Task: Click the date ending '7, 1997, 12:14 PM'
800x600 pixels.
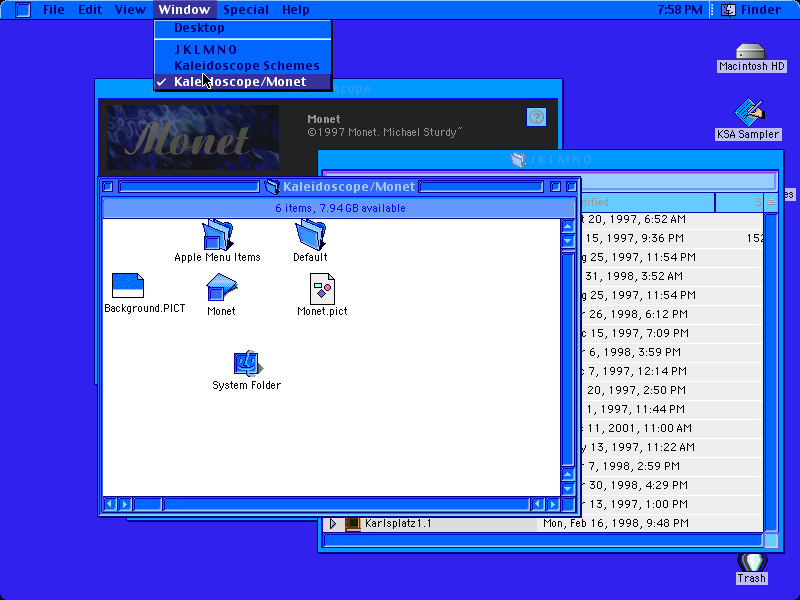Action: [634, 371]
